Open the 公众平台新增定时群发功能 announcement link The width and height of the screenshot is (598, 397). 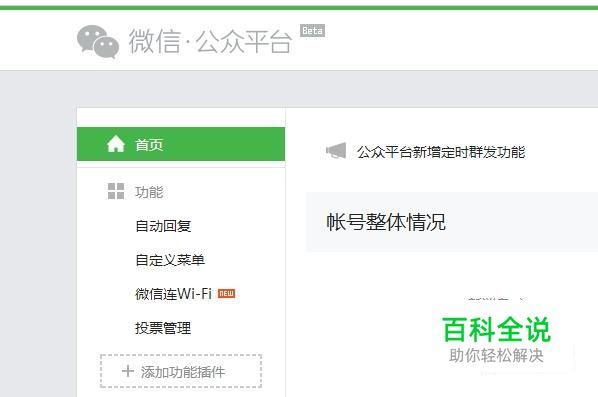[x=441, y=152]
